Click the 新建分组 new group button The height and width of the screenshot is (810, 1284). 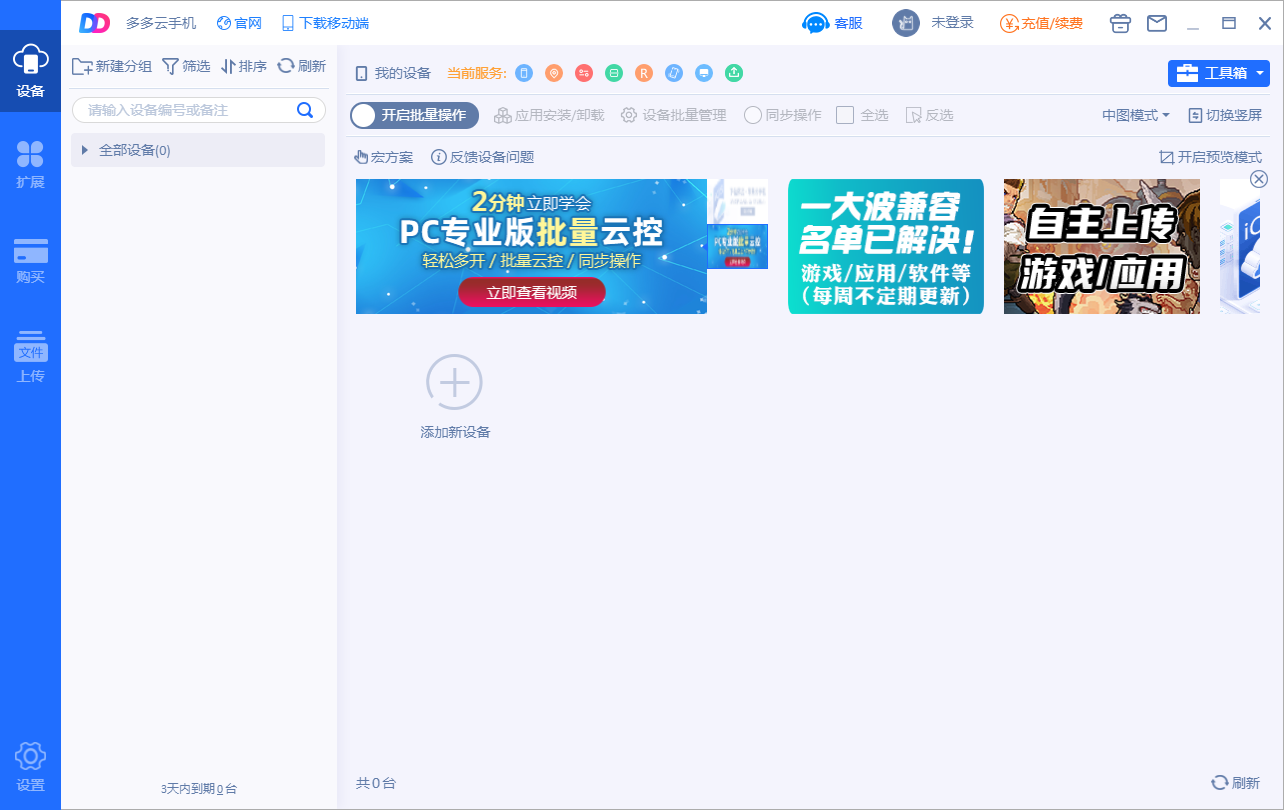point(112,66)
